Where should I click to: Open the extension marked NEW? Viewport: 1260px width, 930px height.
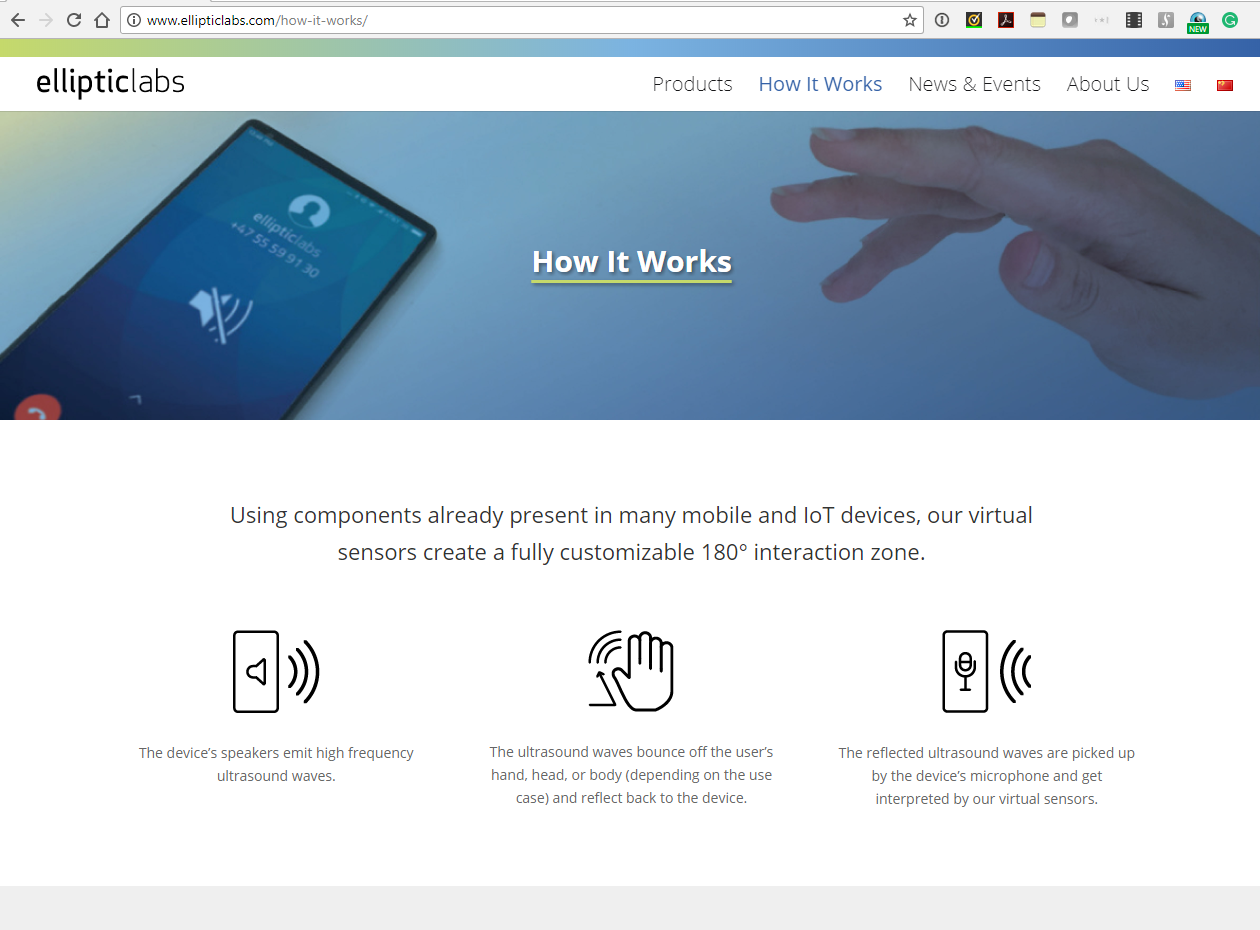click(1198, 22)
